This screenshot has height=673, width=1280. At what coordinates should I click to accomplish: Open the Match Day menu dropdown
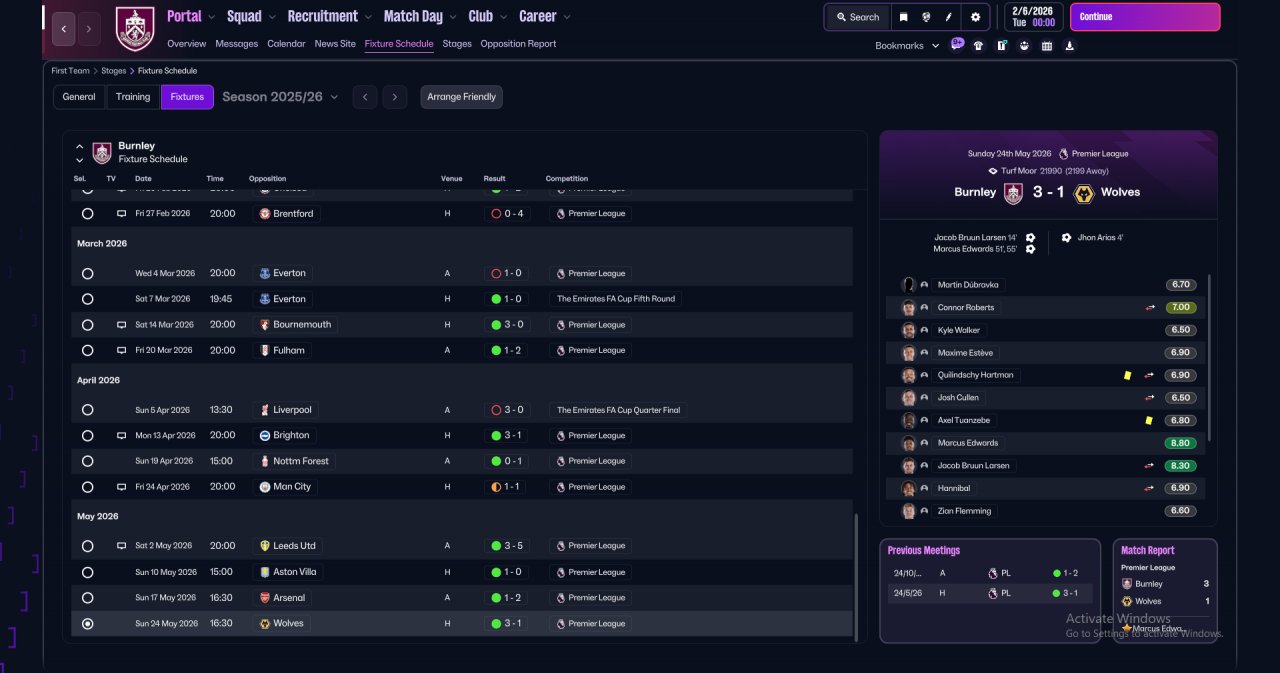tap(420, 16)
